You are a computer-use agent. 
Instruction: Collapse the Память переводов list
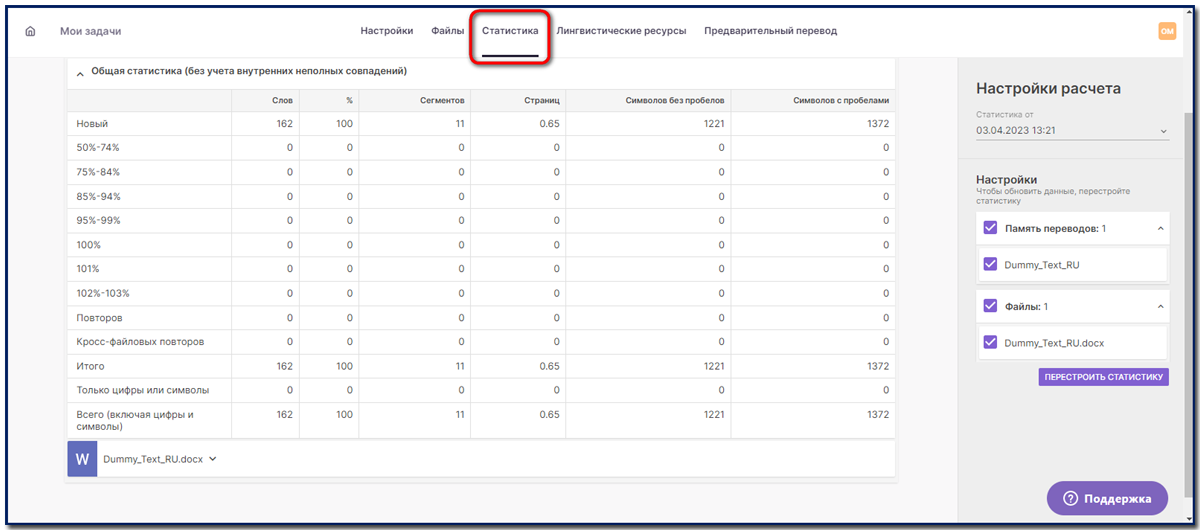pos(1160,229)
